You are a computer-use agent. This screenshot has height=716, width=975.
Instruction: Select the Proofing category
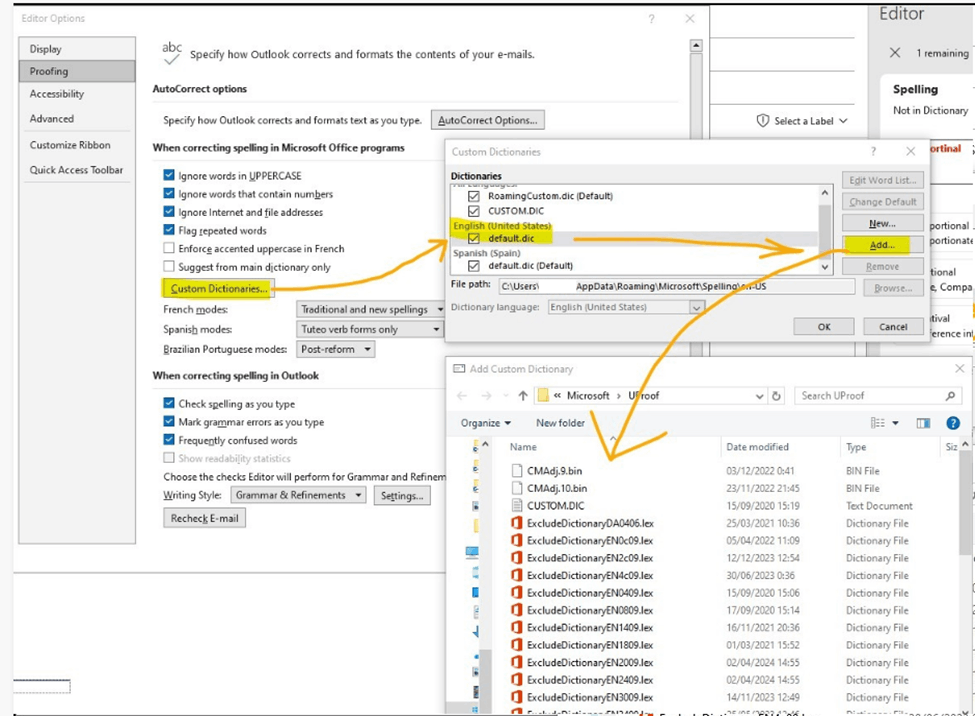pos(77,71)
